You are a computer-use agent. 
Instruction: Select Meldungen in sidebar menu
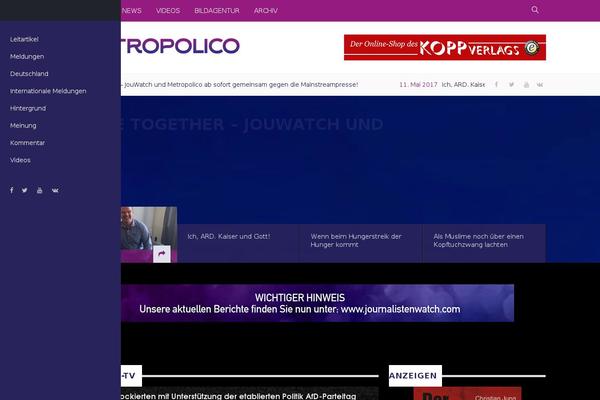pos(27,57)
